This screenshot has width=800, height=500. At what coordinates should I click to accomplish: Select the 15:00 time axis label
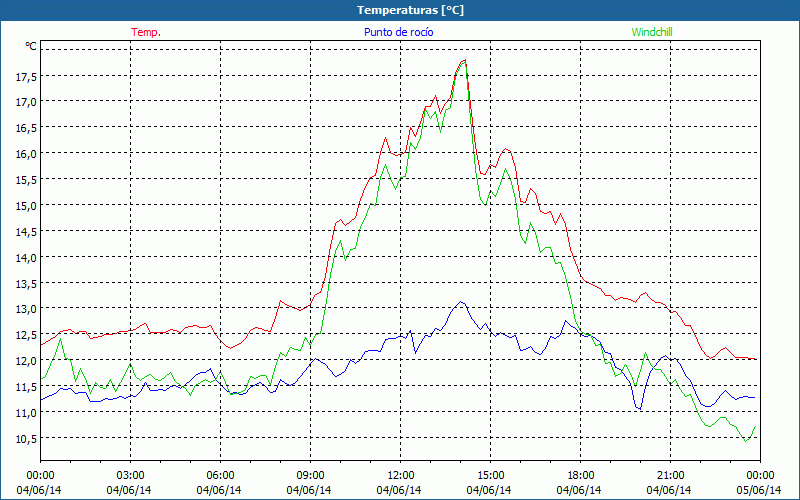click(x=491, y=475)
